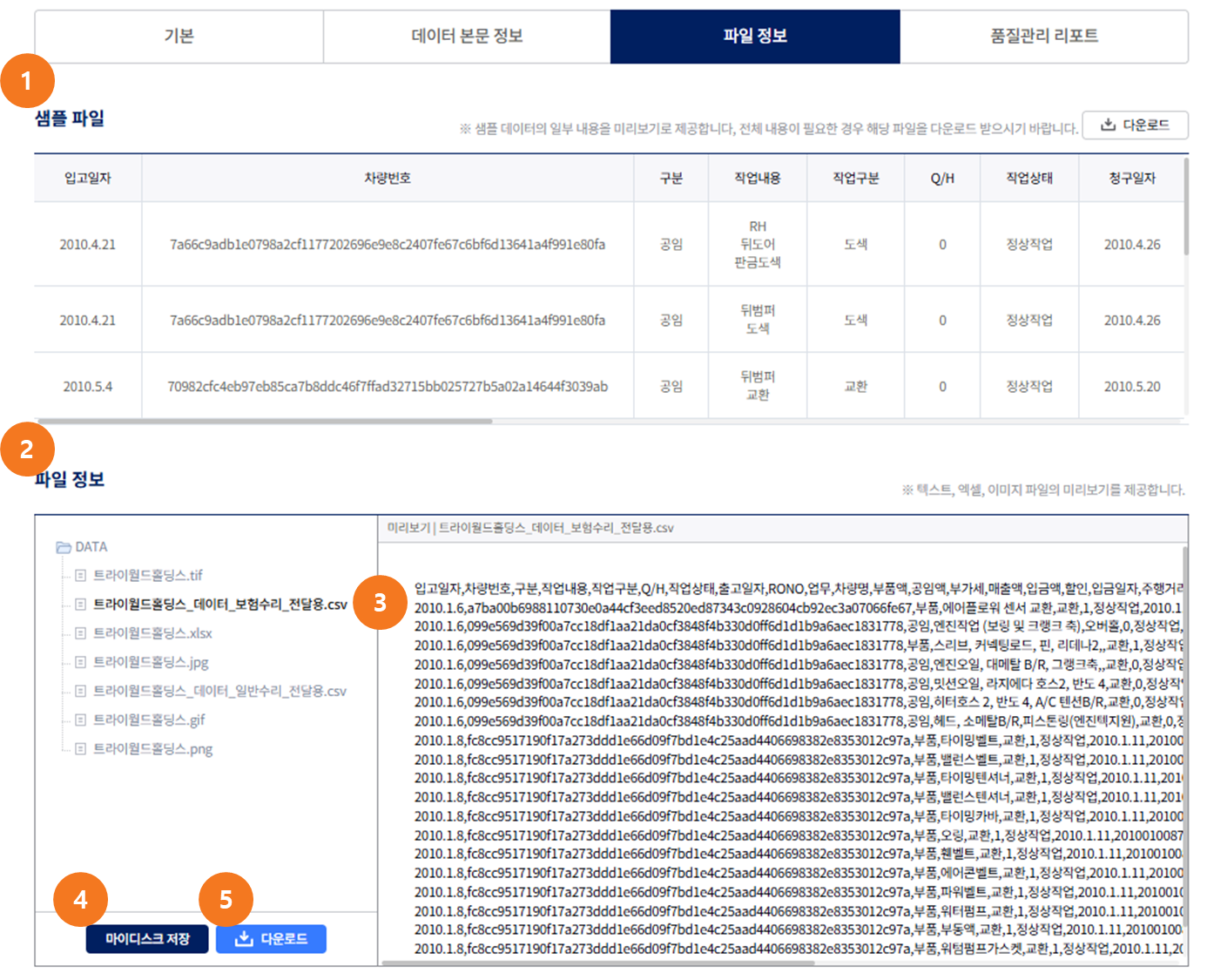Image resolution: width=1207 pixels, height=980 pixels.
Task: Click file icon beside 트라이월드홀딩스.tif
Action: point(80,576)
